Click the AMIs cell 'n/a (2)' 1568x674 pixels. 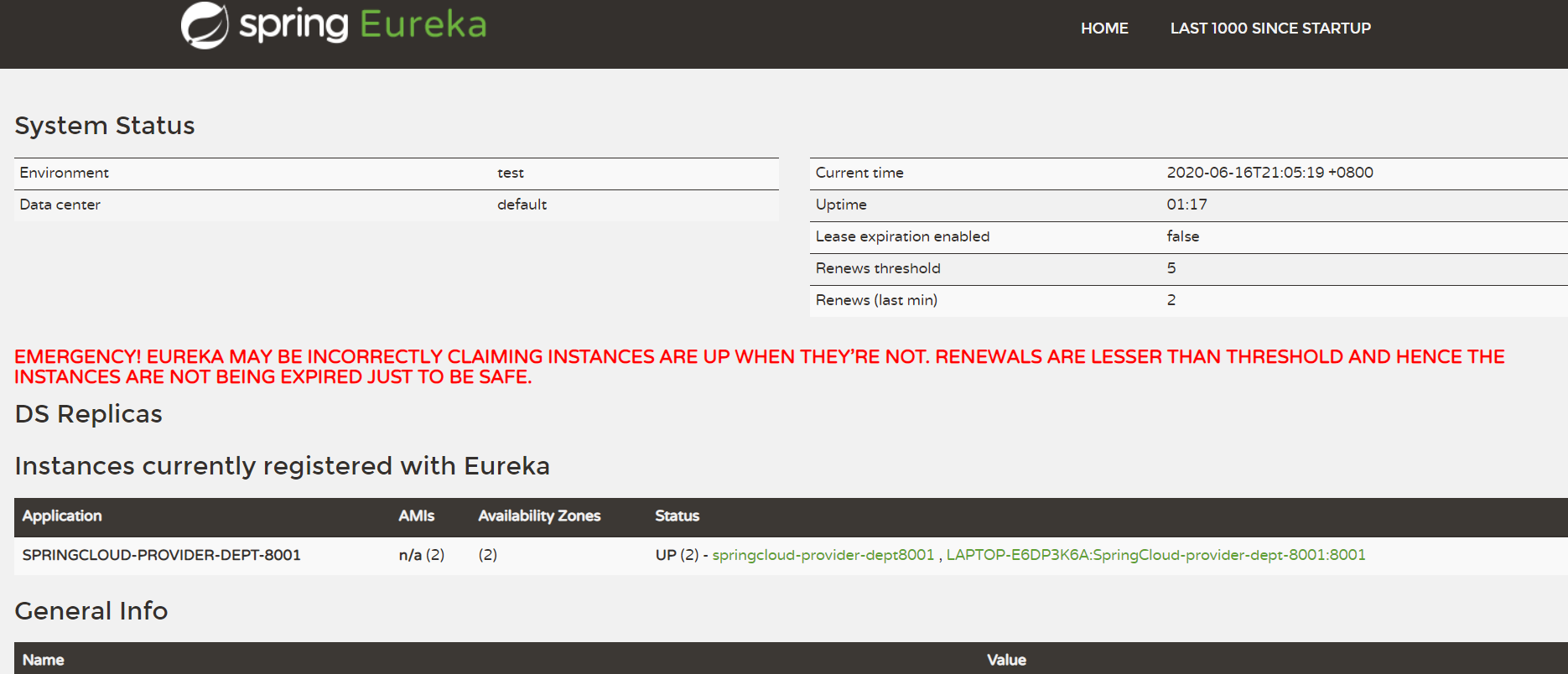pos(422,555)
